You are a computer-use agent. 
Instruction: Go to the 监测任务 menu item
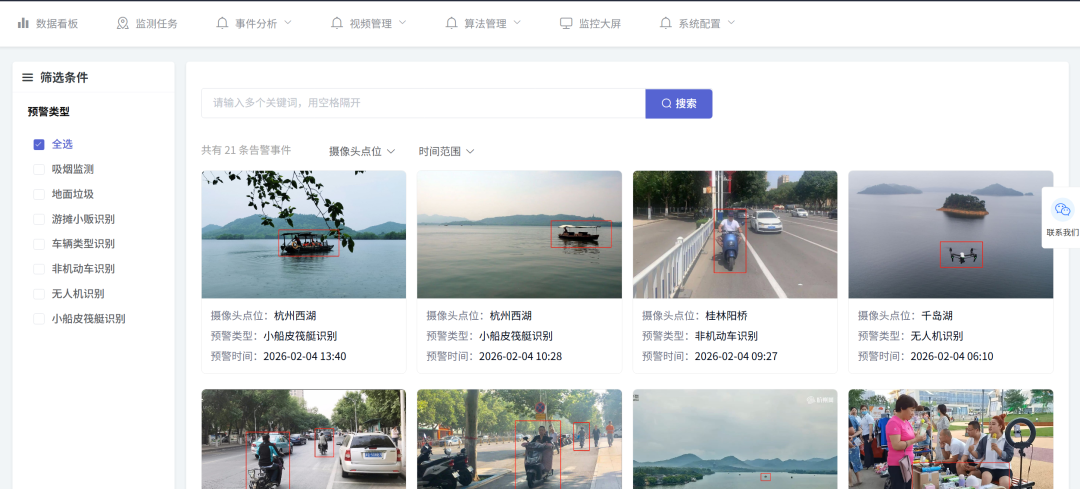click(x=157, y=23)
